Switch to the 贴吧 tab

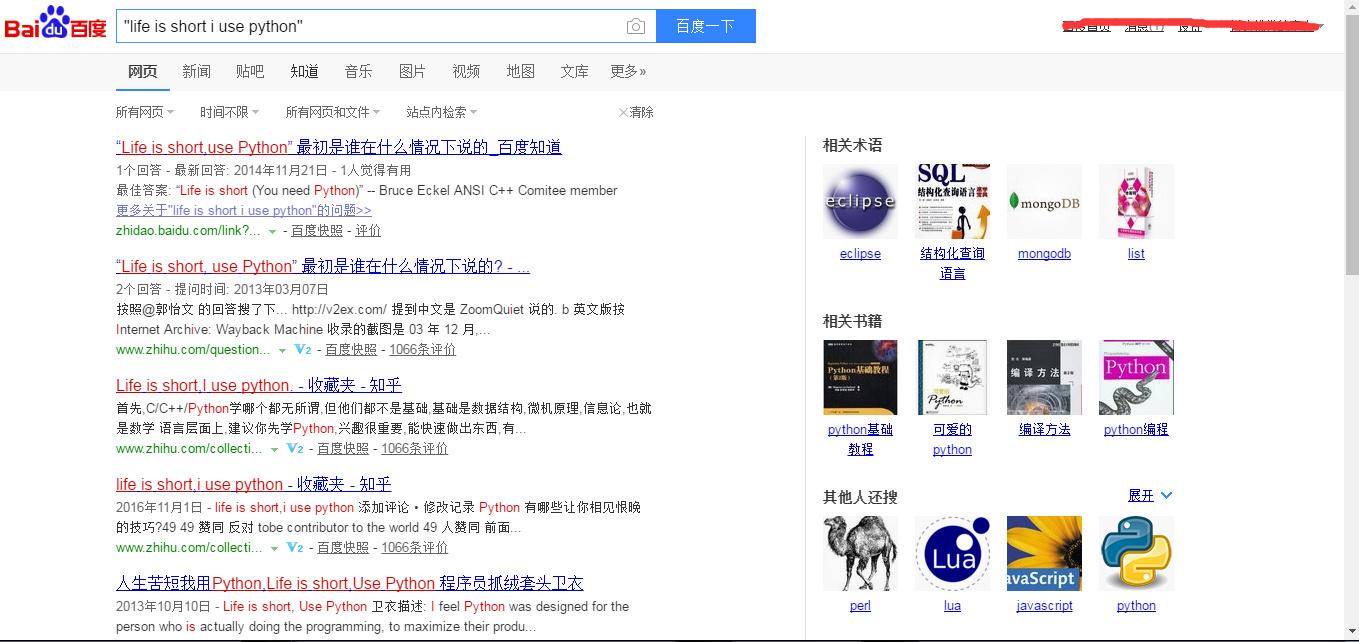click(x=250, y=71)
